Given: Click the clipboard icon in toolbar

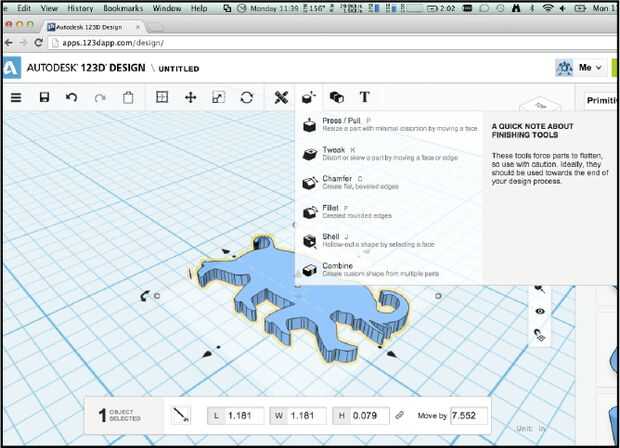Looking at the screenshot, I should [x=128, y=97].
